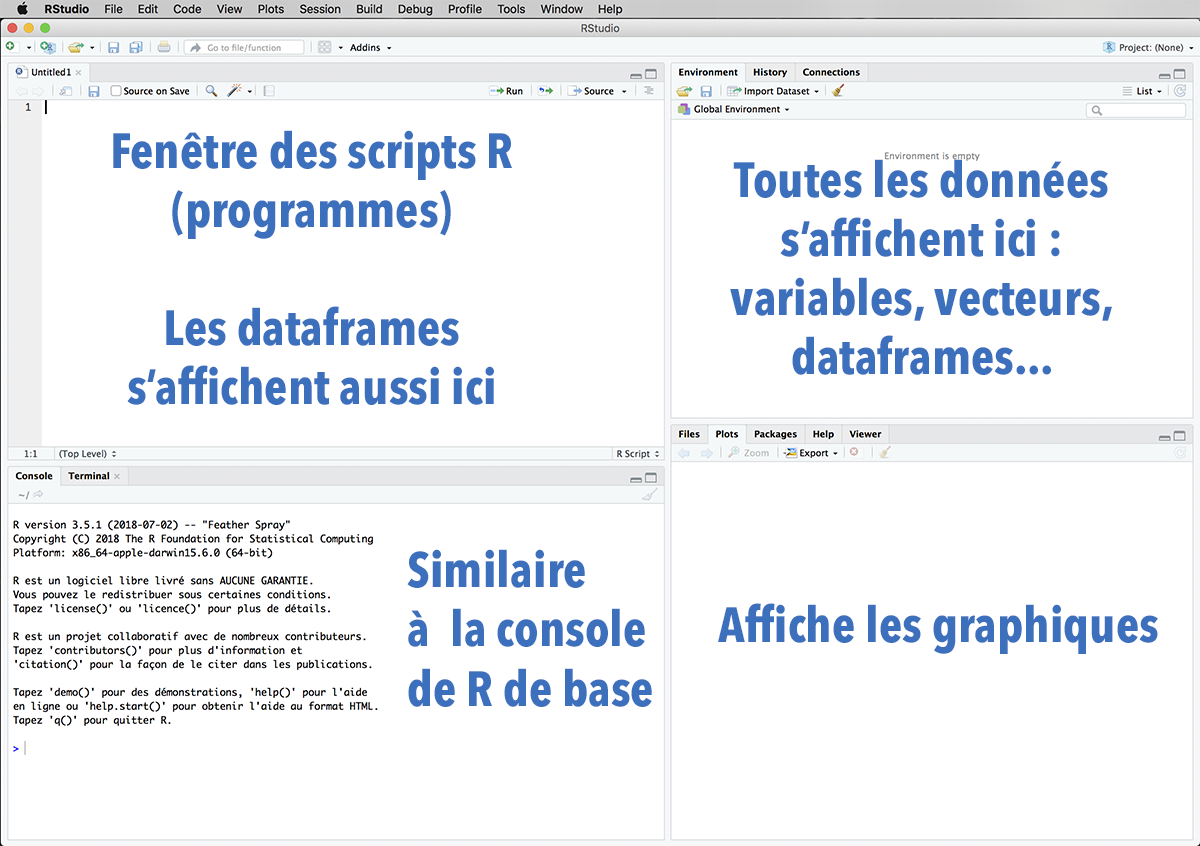Expand the Import Dataset dropdown
1200x846 pixels.
click(773, 91)
